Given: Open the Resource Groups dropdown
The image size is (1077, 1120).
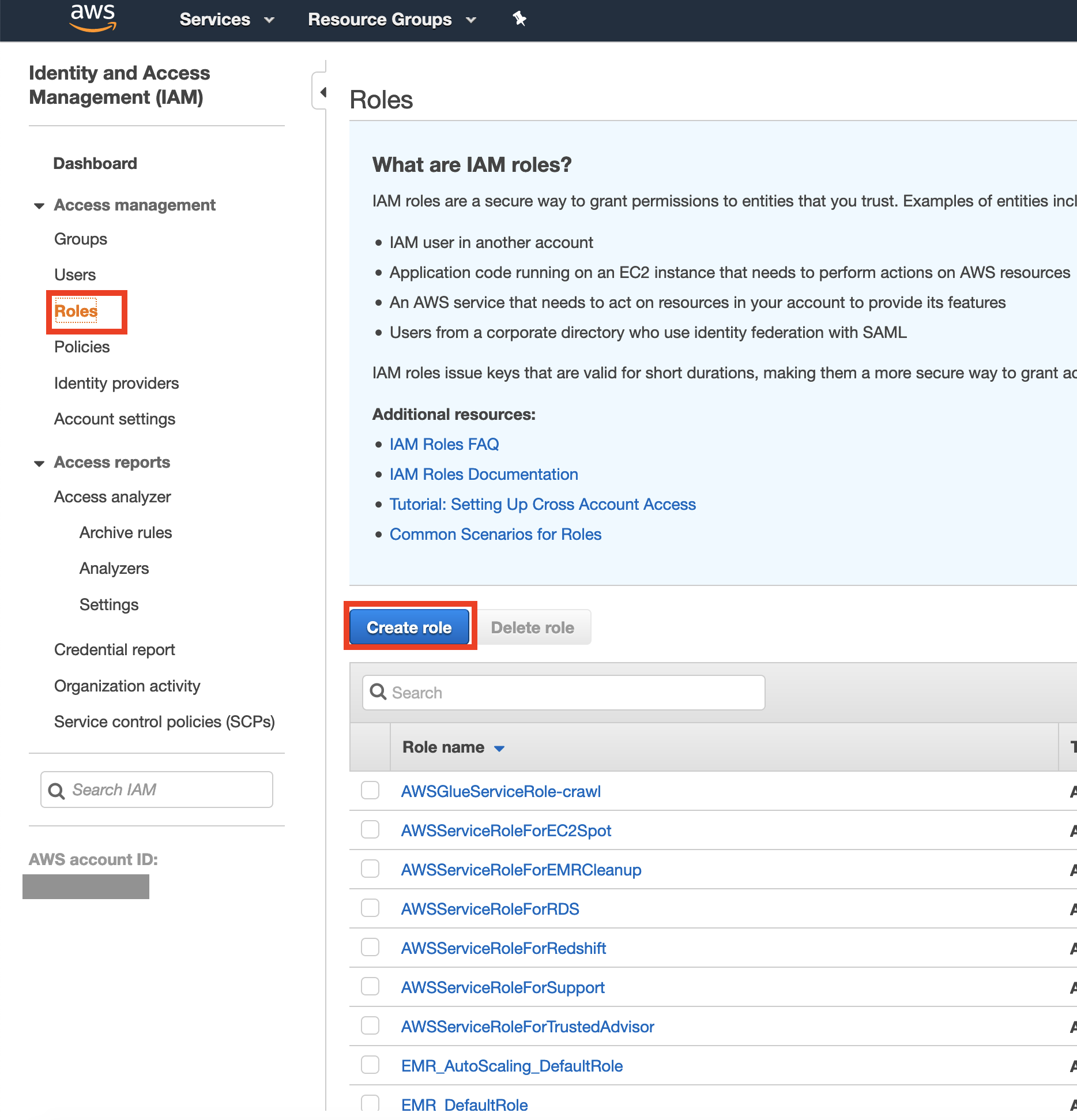Looking at the screenshot, I should coord(392,20).
